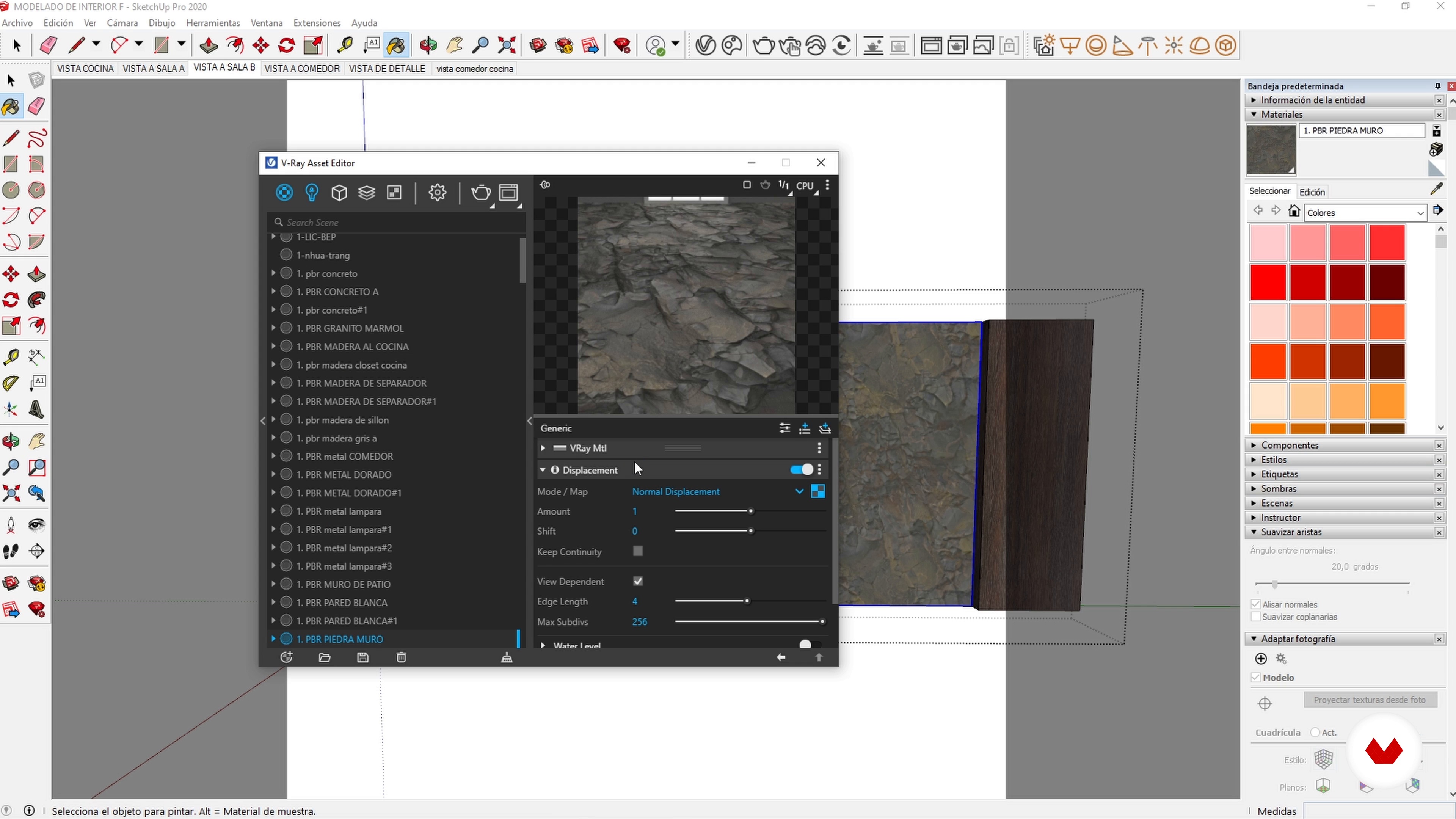Toggle the Modelo checkbox
The image size is (1456, 819).
1256,677
